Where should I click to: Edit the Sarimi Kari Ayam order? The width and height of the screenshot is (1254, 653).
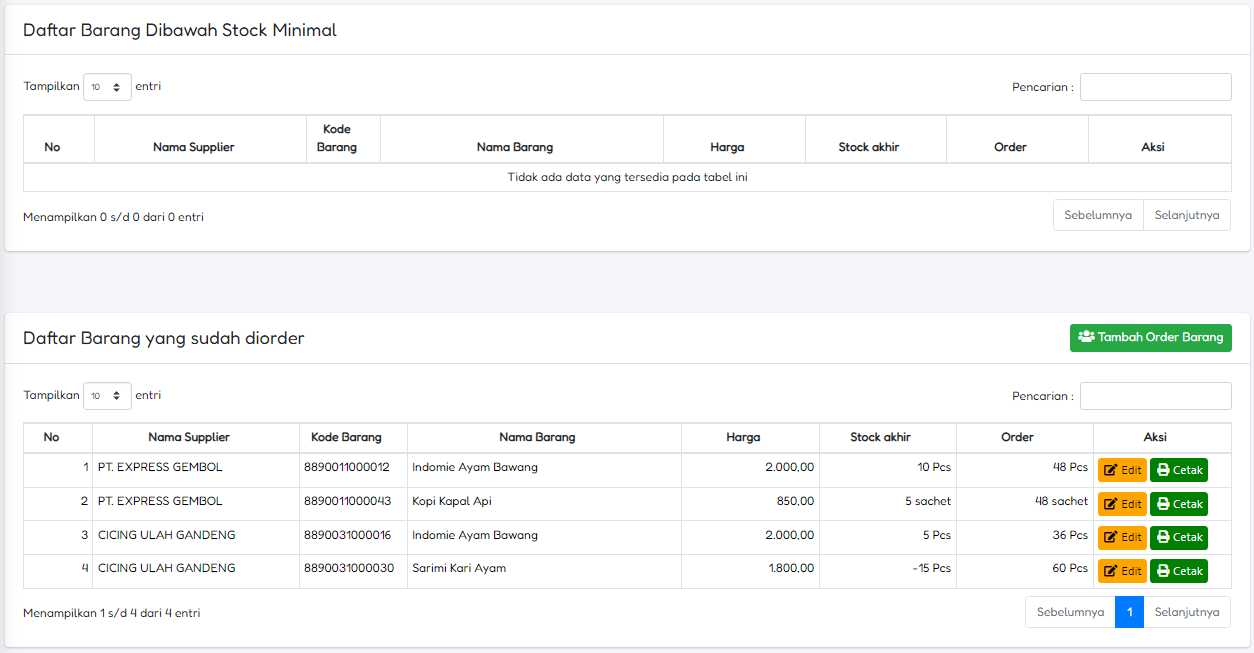[1122, 571]
